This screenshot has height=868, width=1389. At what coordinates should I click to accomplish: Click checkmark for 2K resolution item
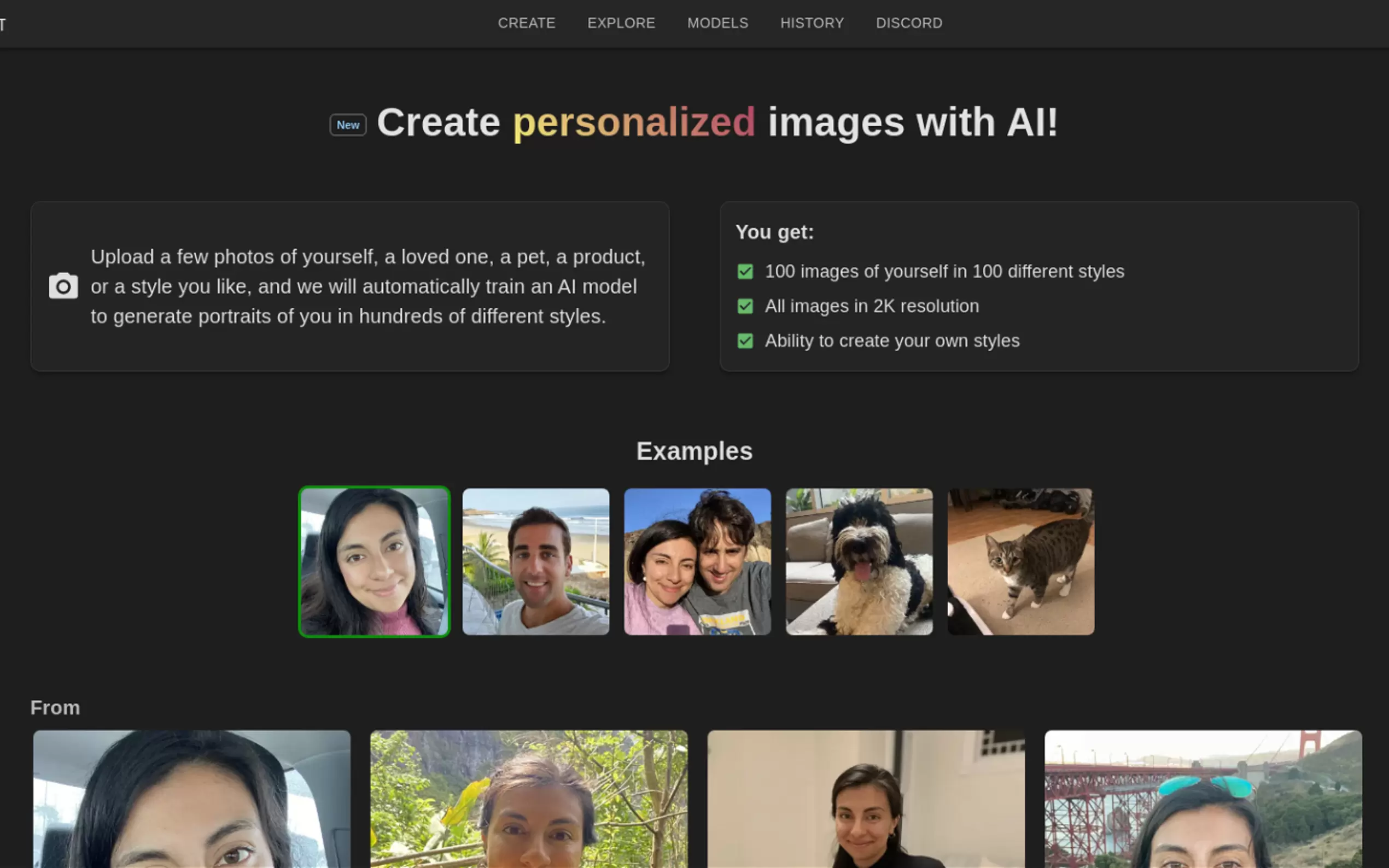click(x=745, y=306)
